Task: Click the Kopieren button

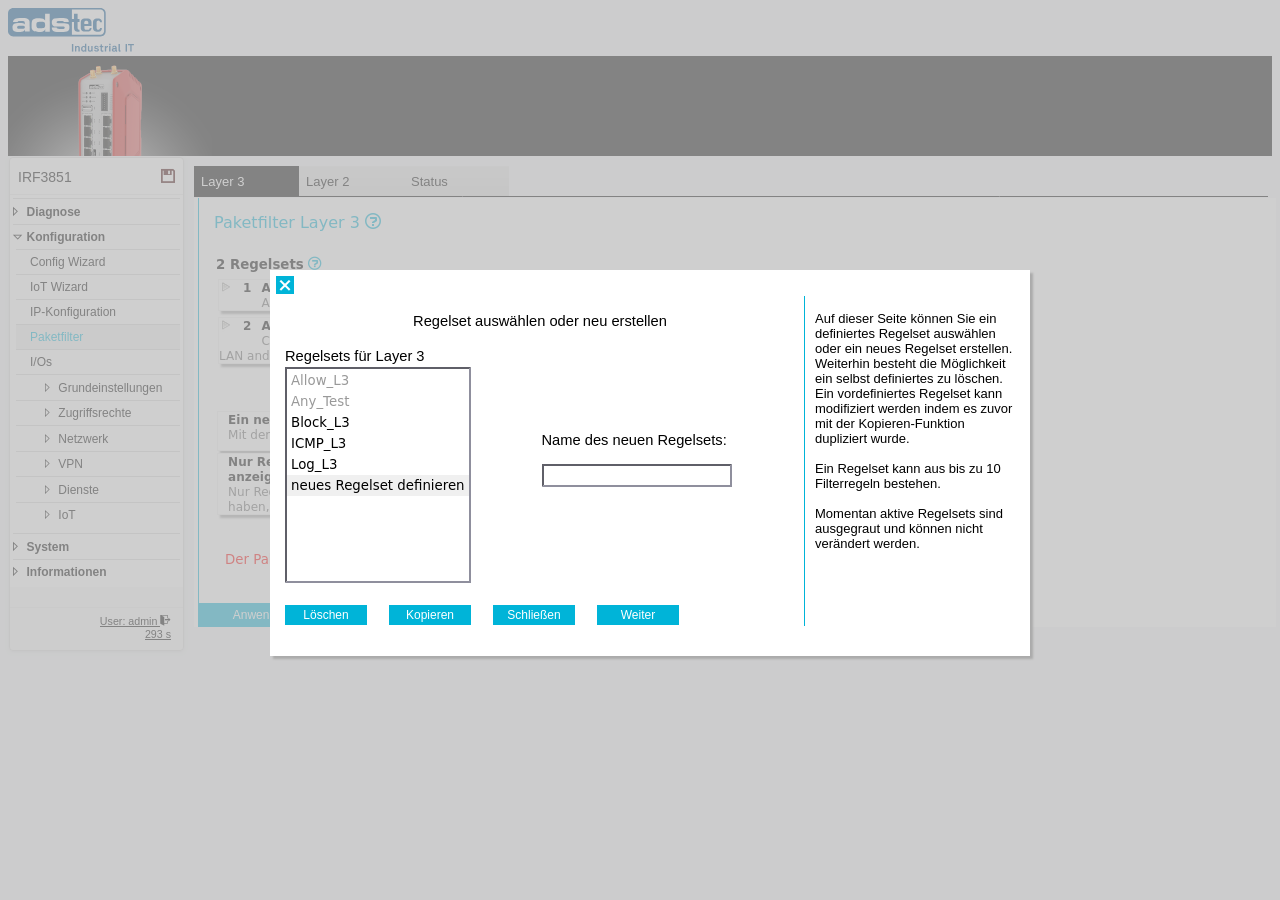Action: [430, 615]
